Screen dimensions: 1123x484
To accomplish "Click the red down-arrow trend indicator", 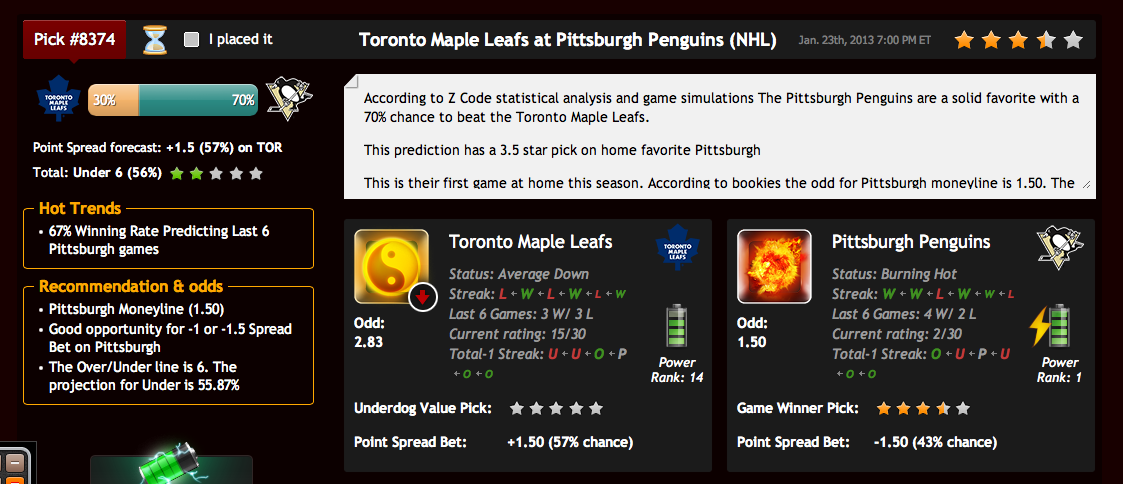I will coord(423,297).
